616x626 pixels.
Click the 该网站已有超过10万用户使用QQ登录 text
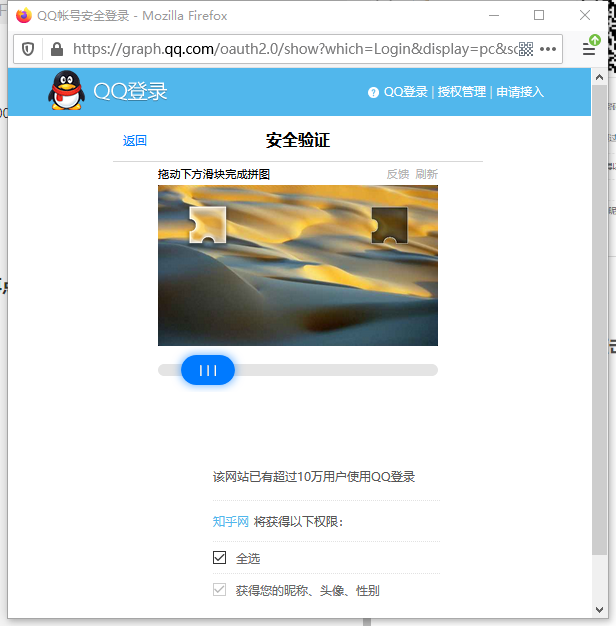pos(314,477)
